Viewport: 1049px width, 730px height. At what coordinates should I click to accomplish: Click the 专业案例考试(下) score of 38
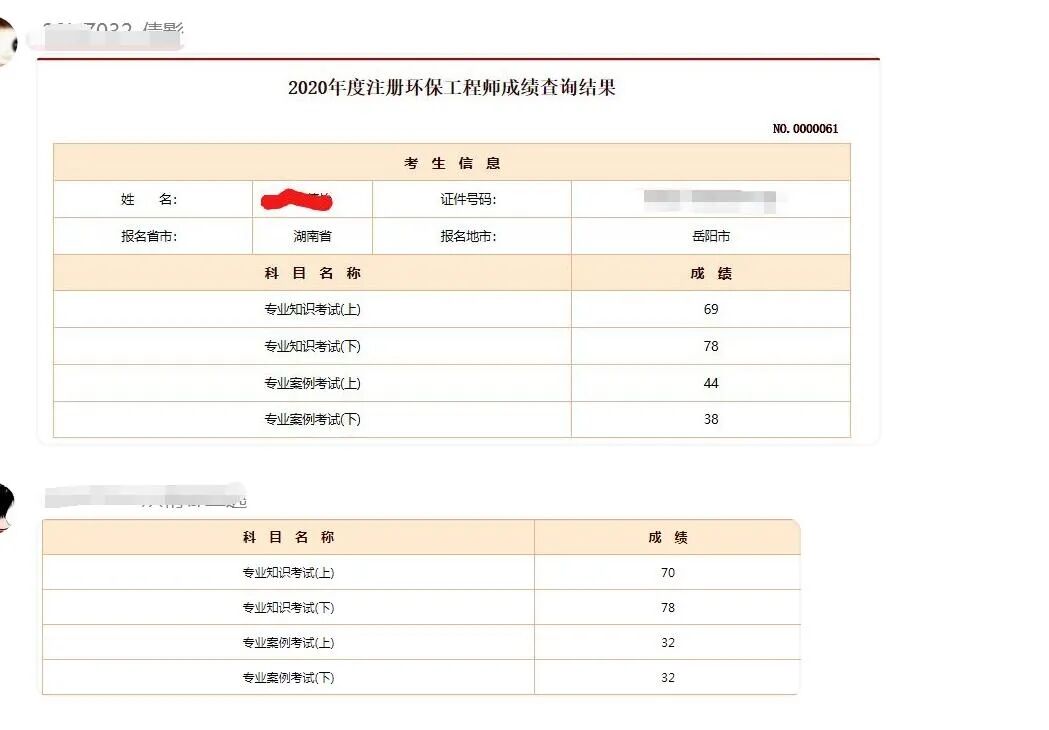coord(710,420)
